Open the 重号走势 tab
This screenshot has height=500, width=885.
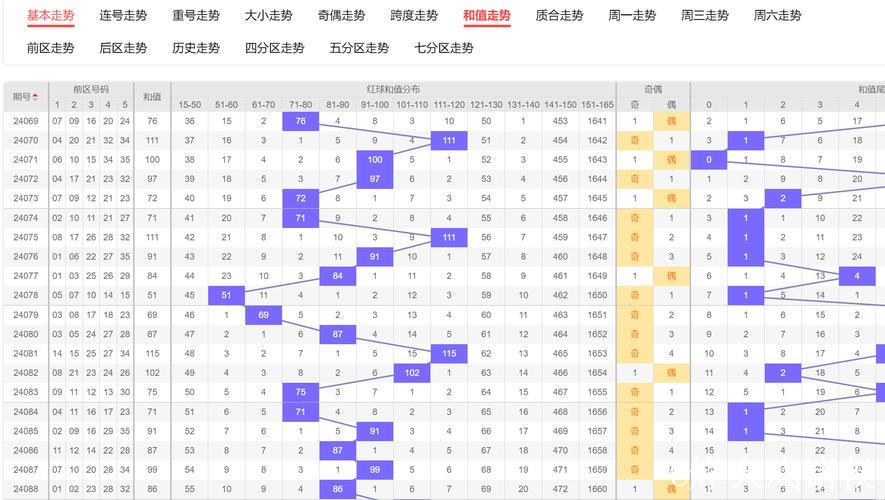click(x=196, y=16)
